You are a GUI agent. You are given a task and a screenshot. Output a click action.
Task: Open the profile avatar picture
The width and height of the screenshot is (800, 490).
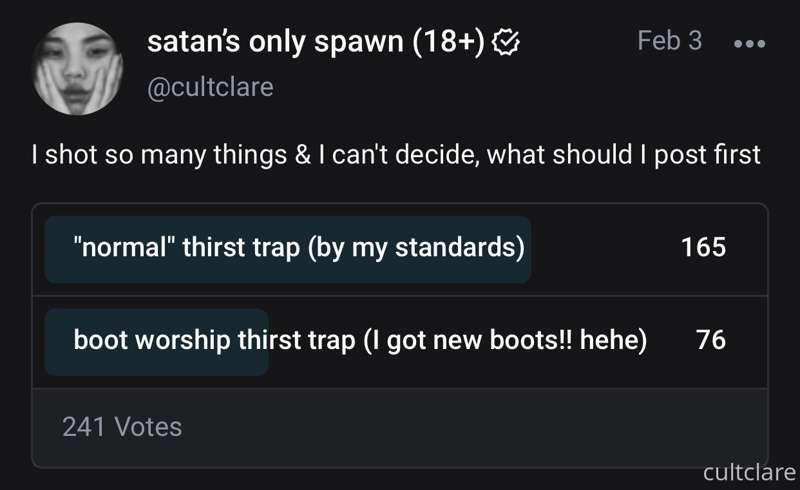pos(78,68)
